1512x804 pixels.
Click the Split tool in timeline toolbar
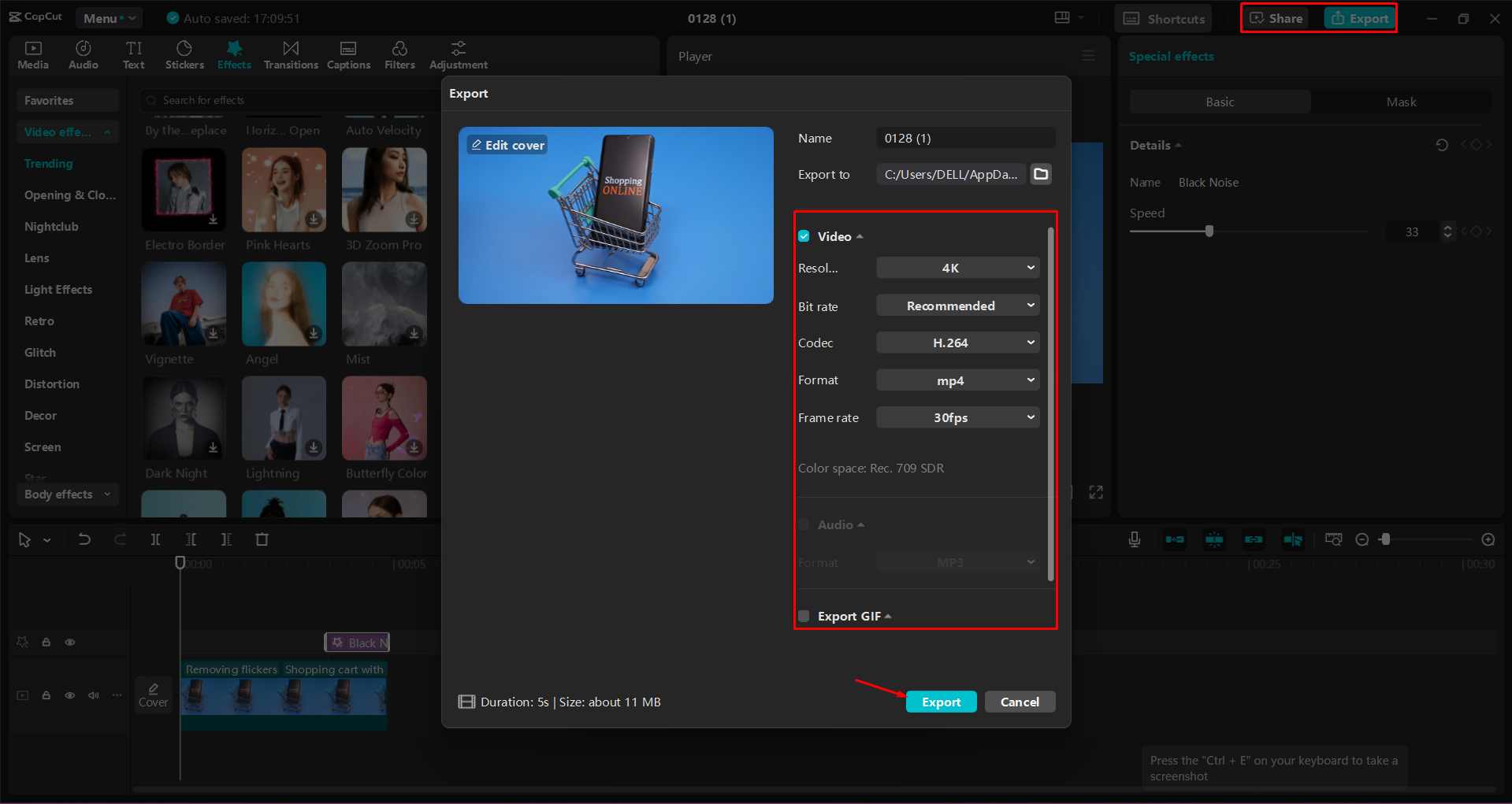(155, 539)
